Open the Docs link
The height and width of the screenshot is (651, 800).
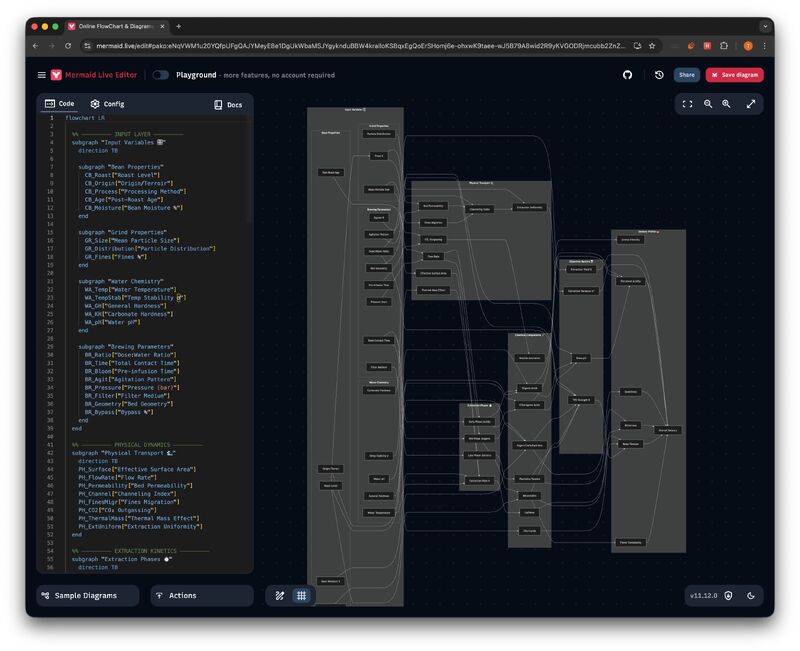228,104
